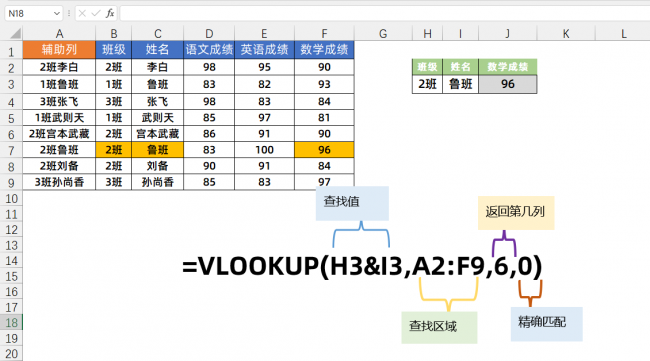
Task: Click the Cancel (X) formula bar icon
Action: (82, 14)
